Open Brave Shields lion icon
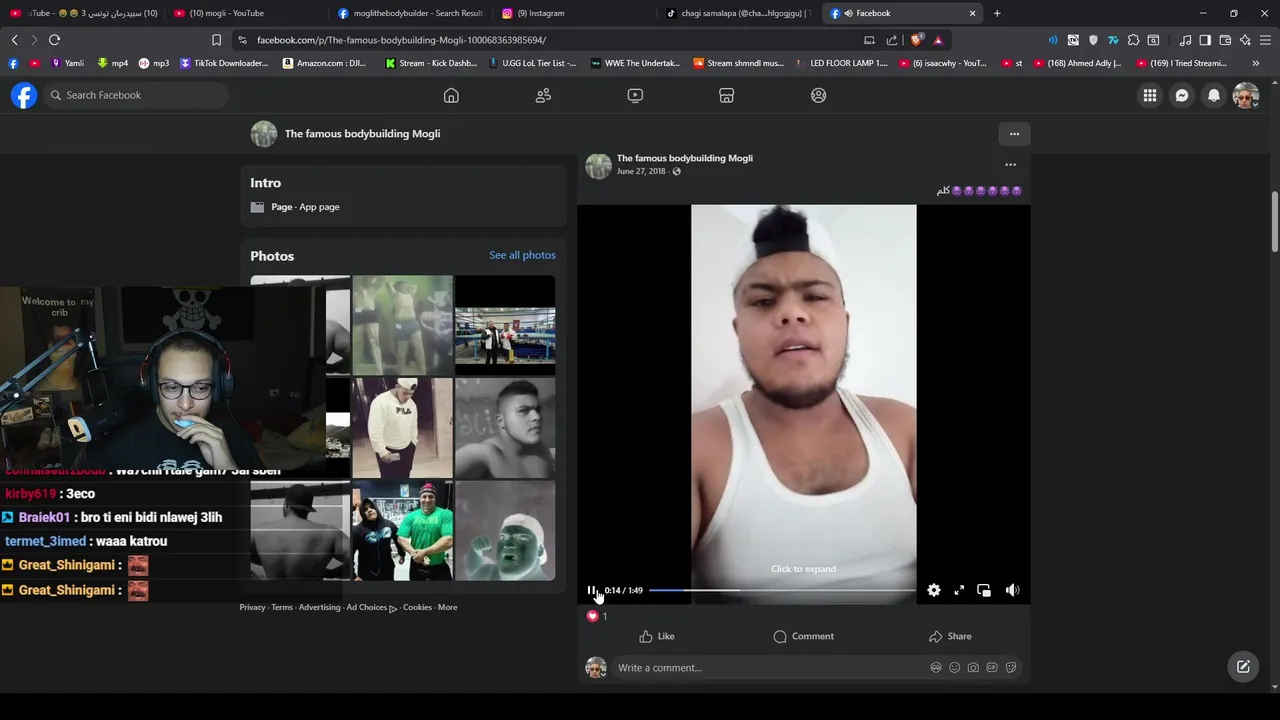 click(916, 40)
